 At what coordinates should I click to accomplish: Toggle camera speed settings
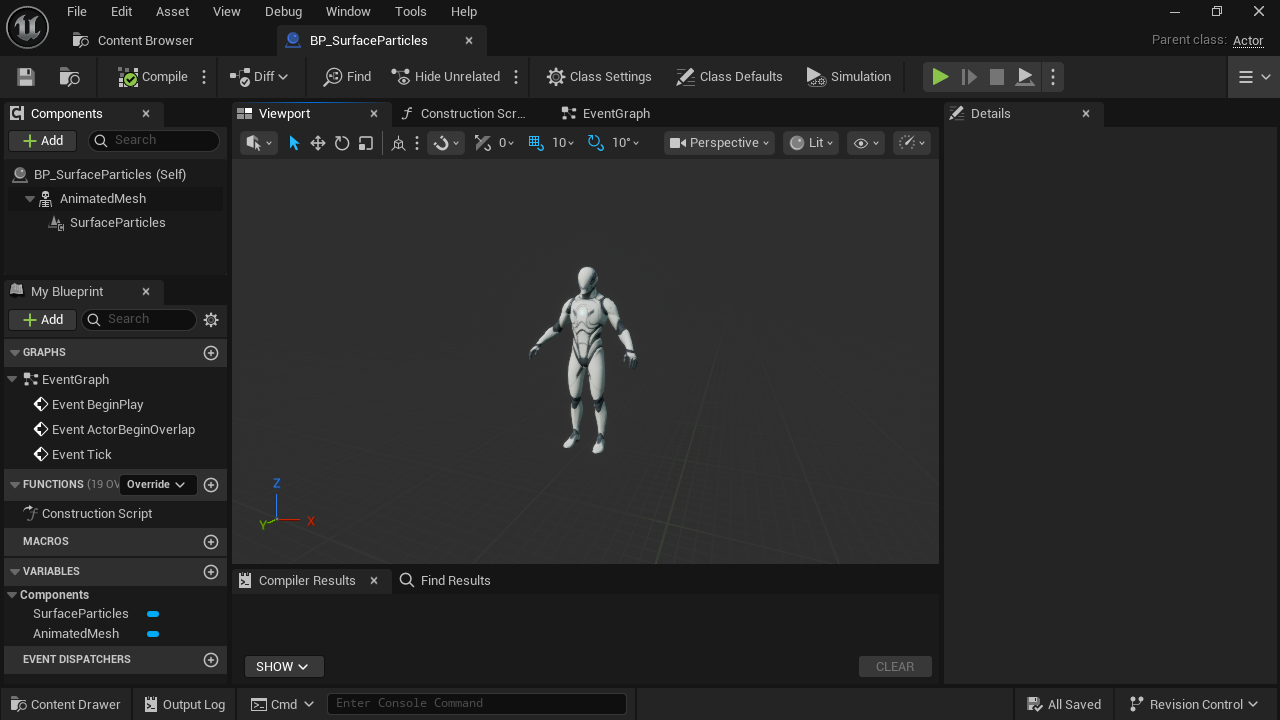point(913,143)
